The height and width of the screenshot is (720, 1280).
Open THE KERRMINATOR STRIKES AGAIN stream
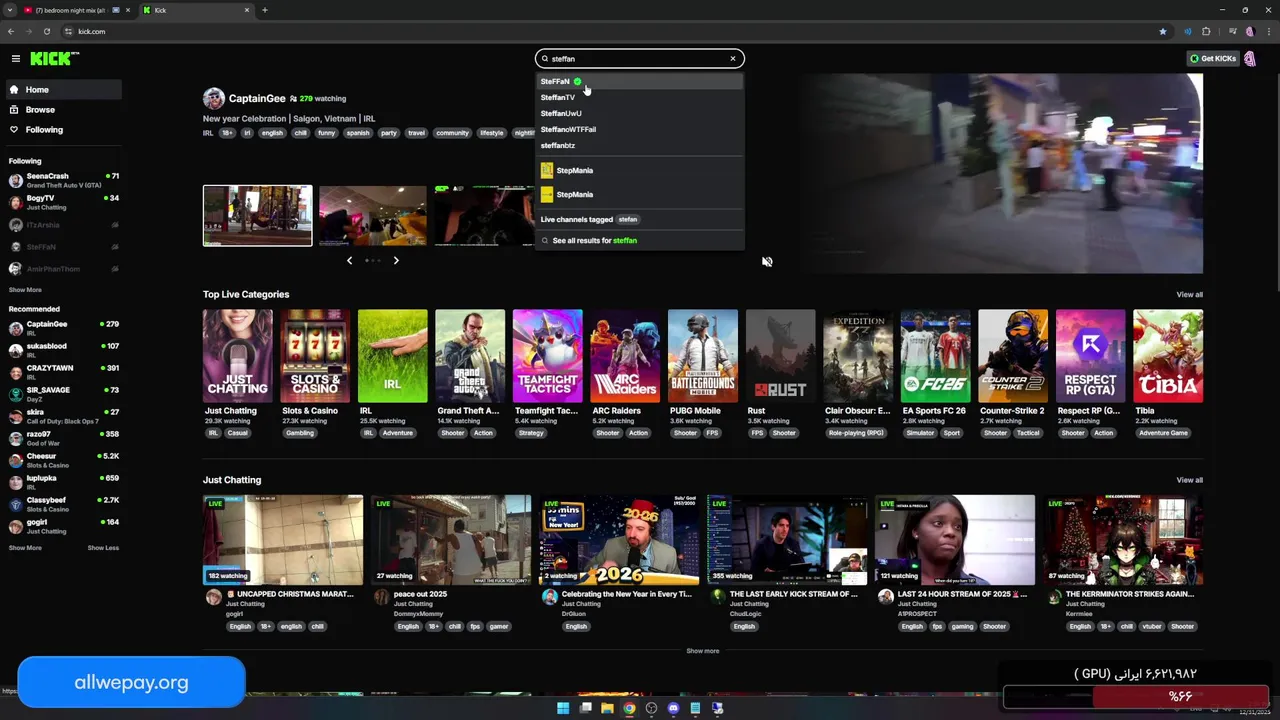[x=1123, y=540]
